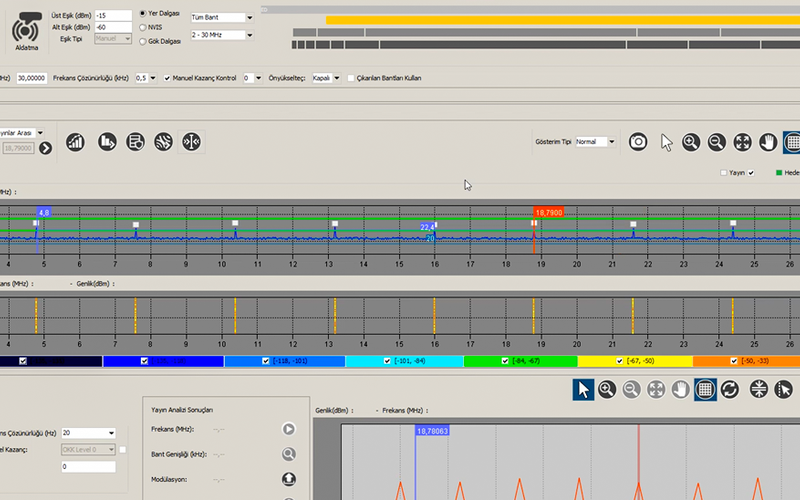Select the Gök Dalgası radio button
Screen dimensions: 800x500
[143, 42]
